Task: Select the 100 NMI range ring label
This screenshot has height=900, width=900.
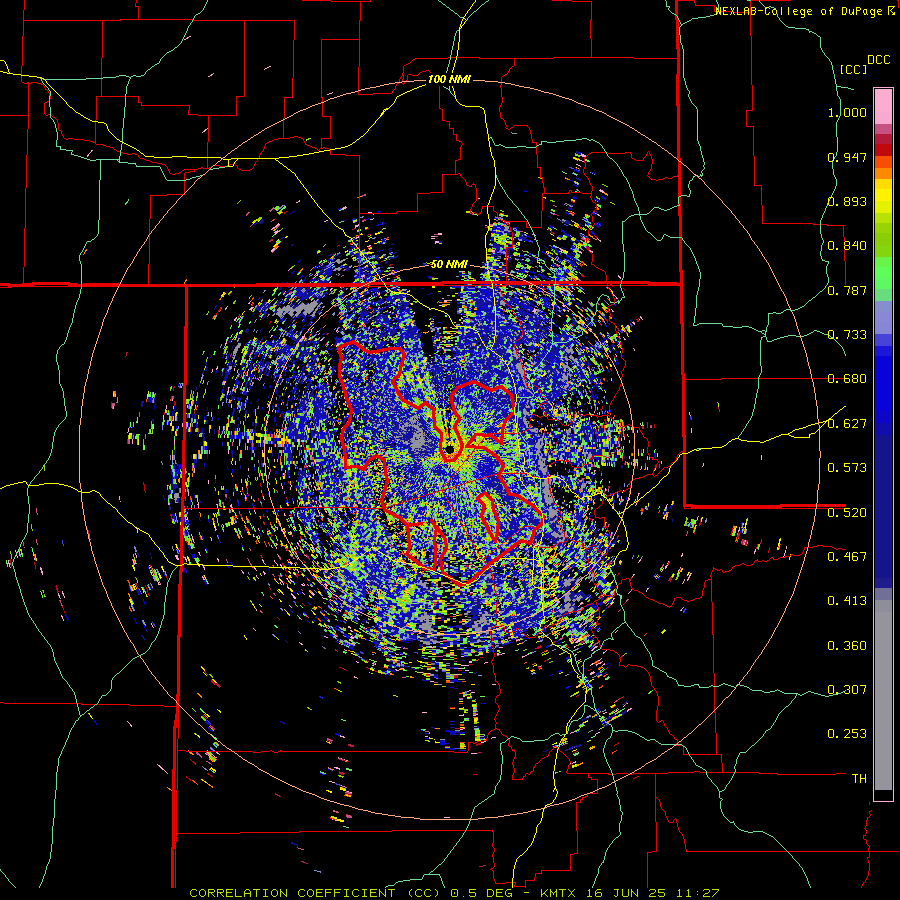Action: click(449, 79)
